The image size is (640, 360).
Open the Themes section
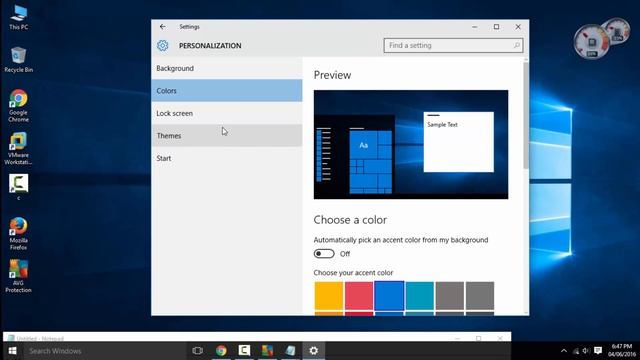tap(227, 136)
